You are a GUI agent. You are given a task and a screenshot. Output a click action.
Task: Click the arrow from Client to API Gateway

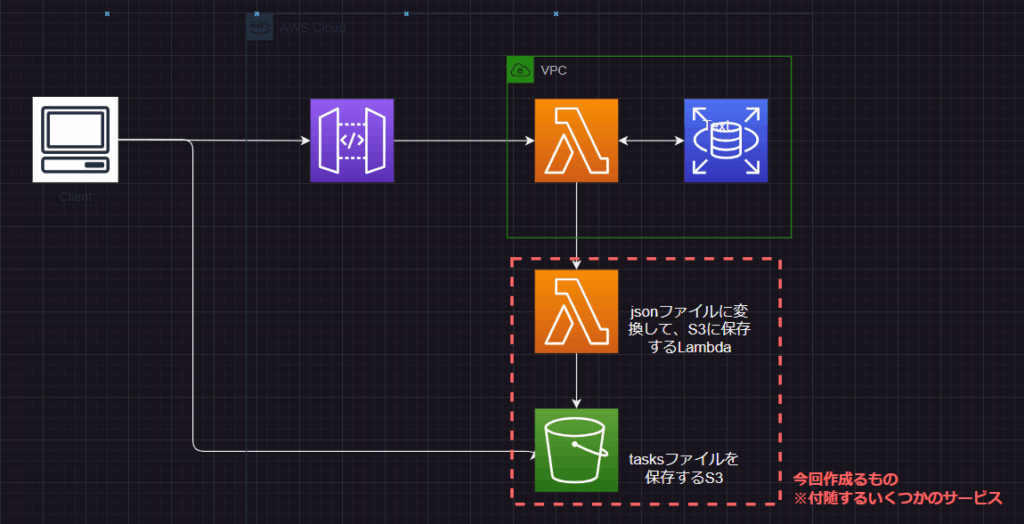pos(250,141)
